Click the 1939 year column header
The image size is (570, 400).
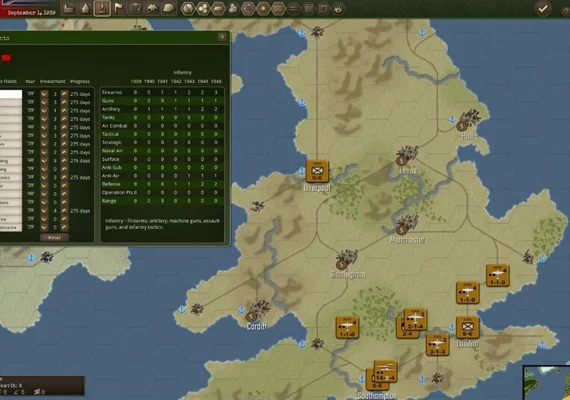coord(136,81)
